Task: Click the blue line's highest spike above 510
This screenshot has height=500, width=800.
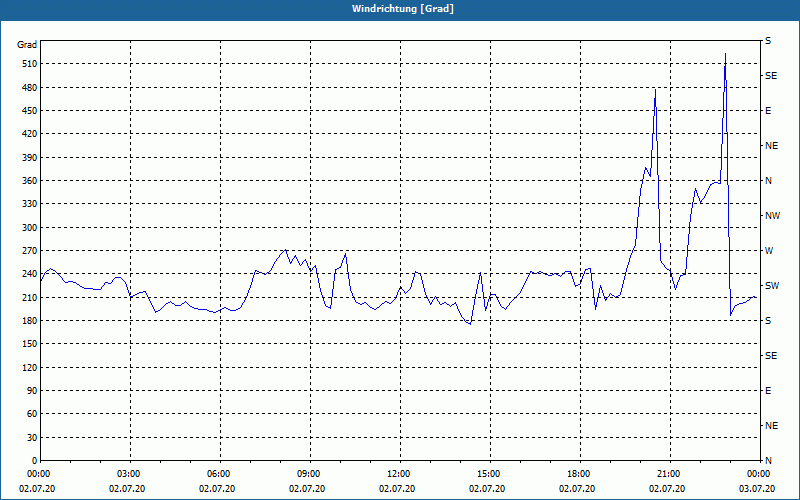Action: coord(725,54)
